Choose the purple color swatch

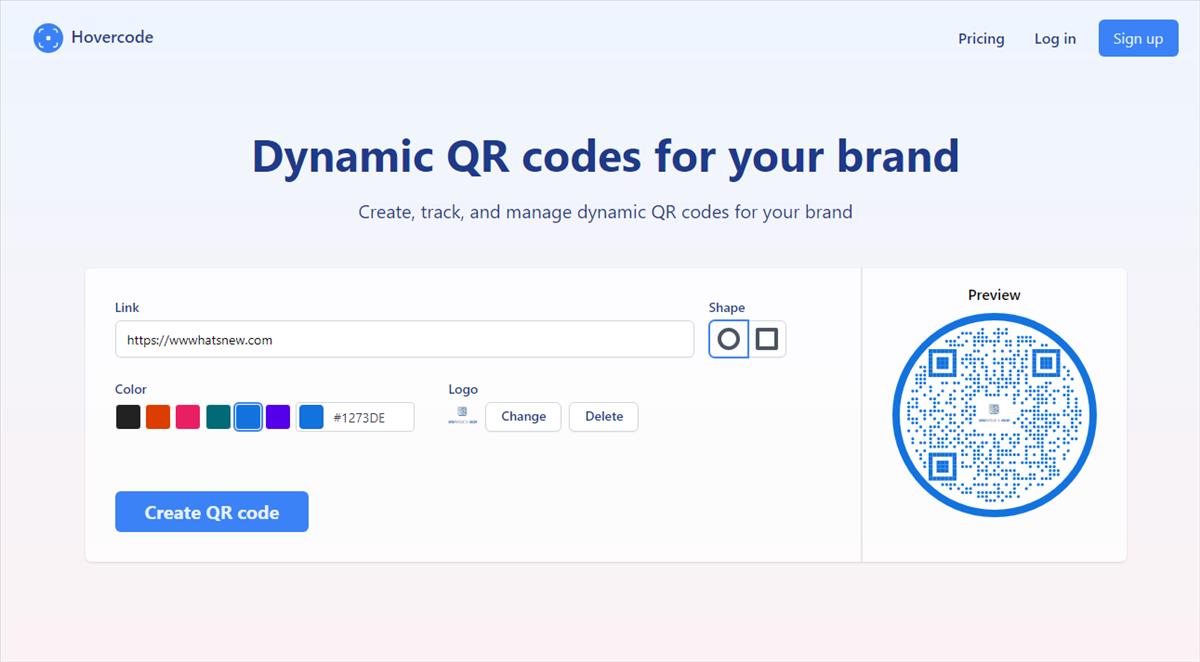(x=278, y=417)
